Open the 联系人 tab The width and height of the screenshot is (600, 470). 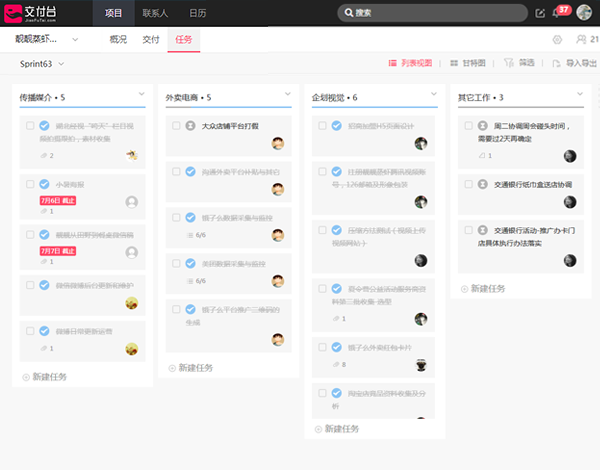(x=155, y=13)
